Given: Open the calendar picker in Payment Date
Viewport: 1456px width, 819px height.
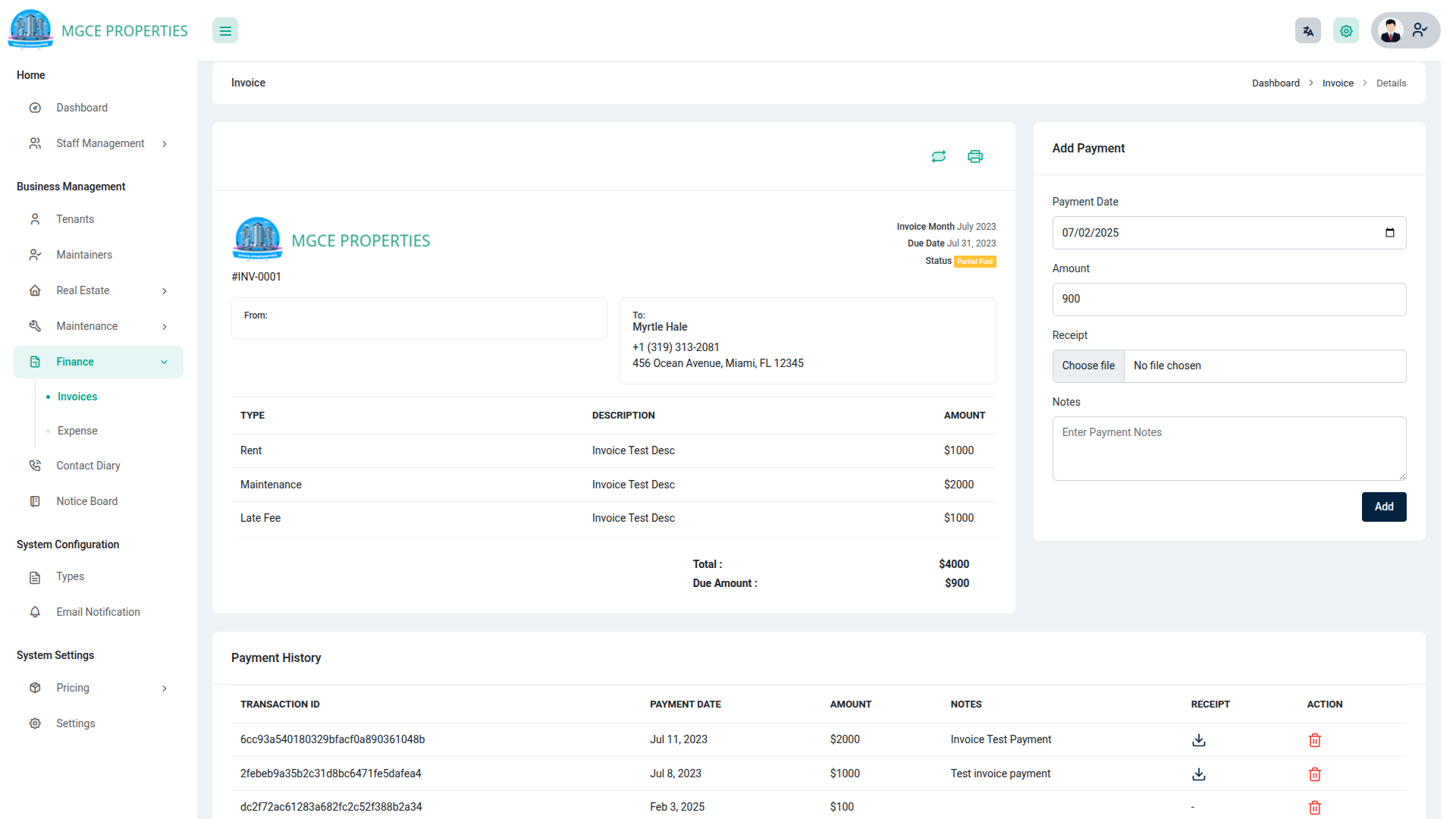Looking at the screenshot, I should 1390,233.
